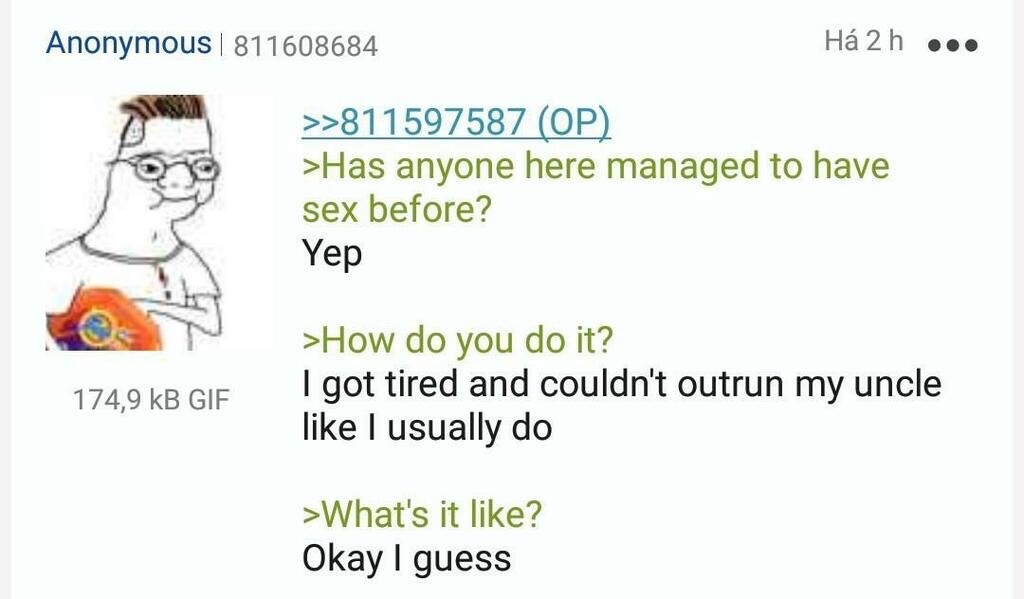
Task: Open the three-dot post options menu
Action: click(953, 45)
